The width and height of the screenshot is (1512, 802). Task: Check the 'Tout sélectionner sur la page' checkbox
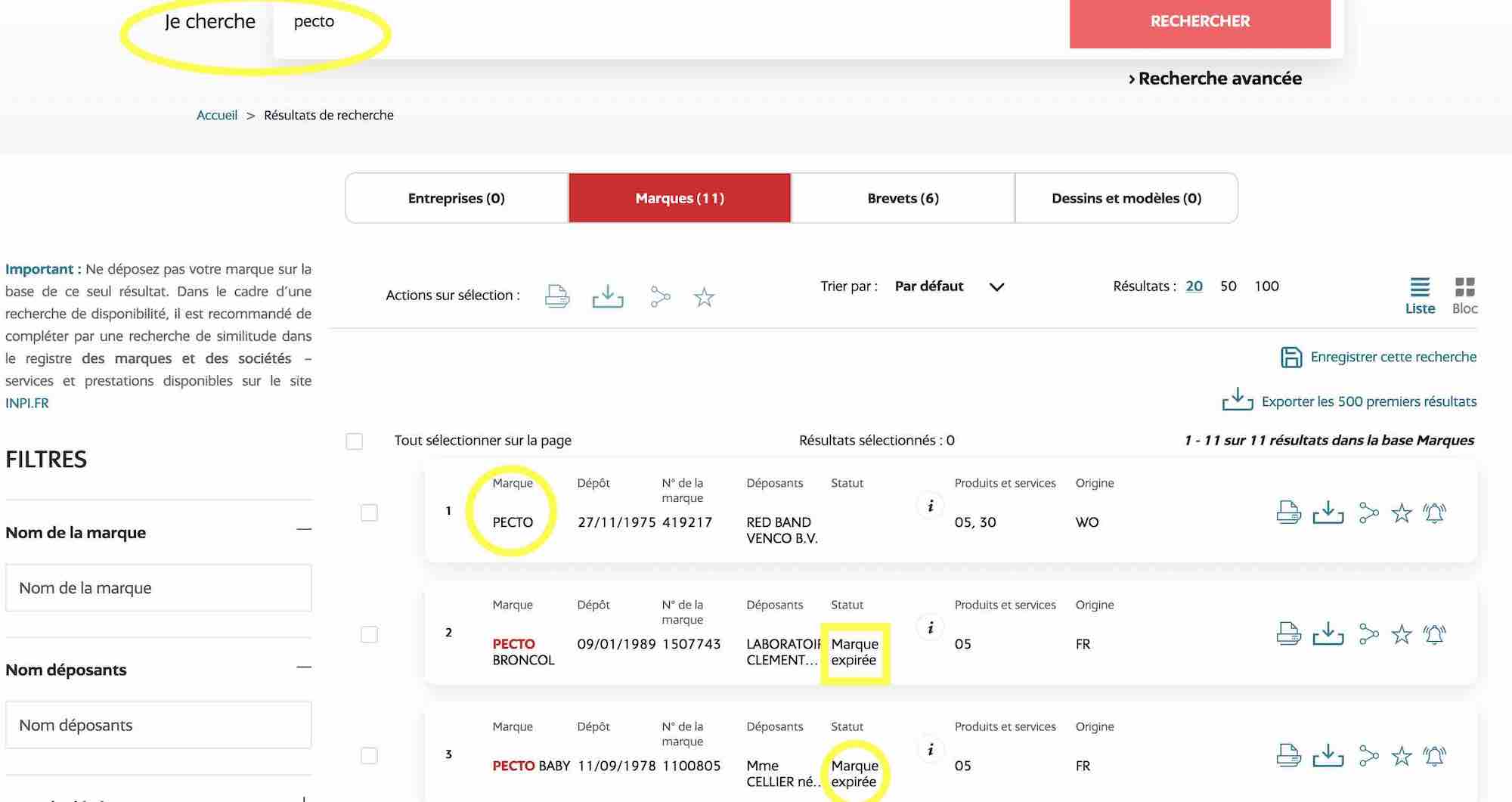click(355, 441)
